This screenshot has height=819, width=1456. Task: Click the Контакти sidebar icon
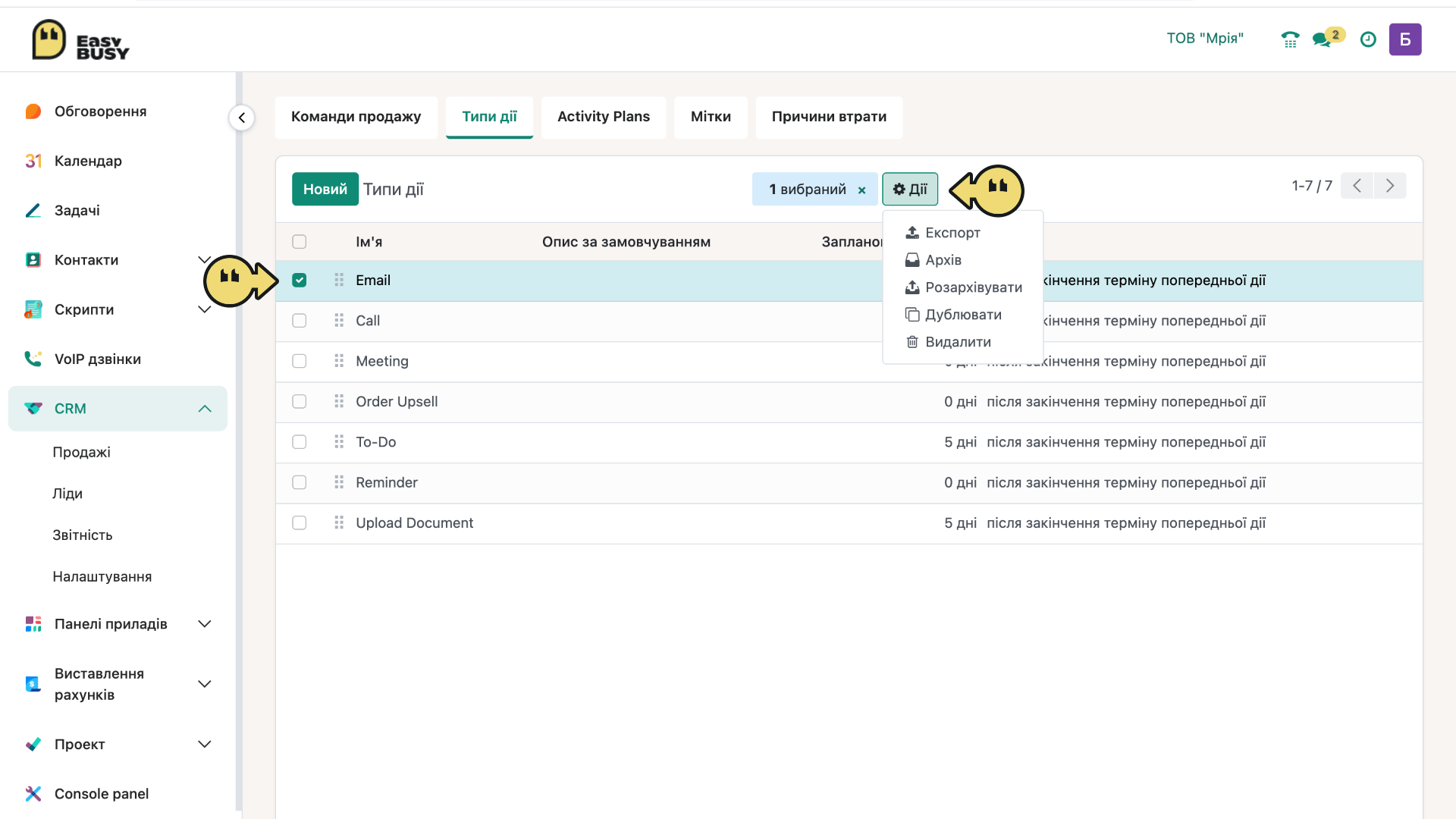(33, 260)
